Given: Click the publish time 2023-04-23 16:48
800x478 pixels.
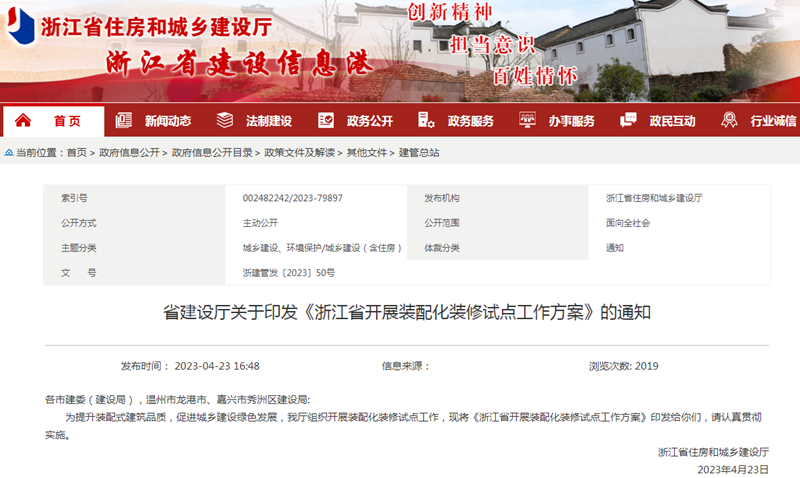Looking at the screenshot, I should tap(217, 366).
